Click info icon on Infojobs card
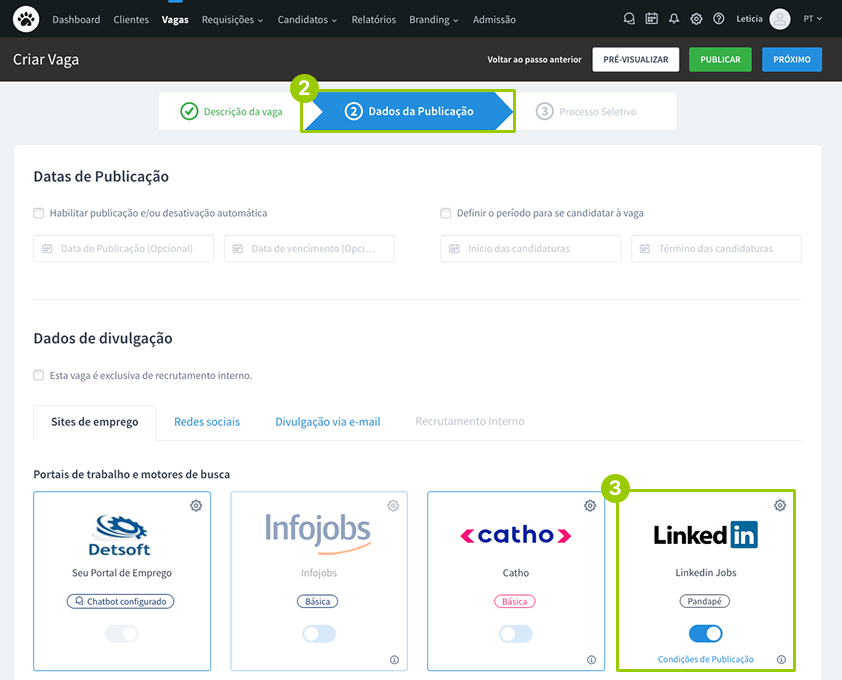The width and height of the screenshot is (842, 680). pyautogui.click(x=394, y=660)
